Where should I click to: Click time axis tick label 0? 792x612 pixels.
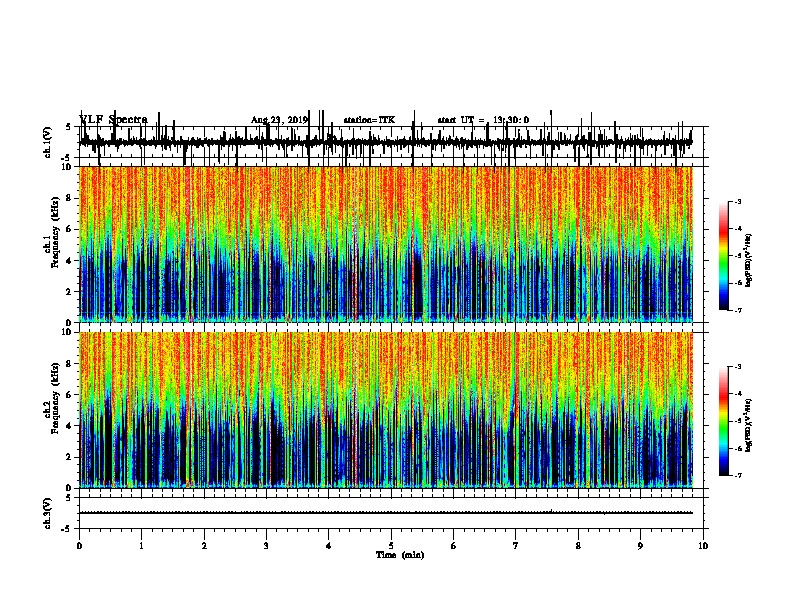(x=79, y=546)
